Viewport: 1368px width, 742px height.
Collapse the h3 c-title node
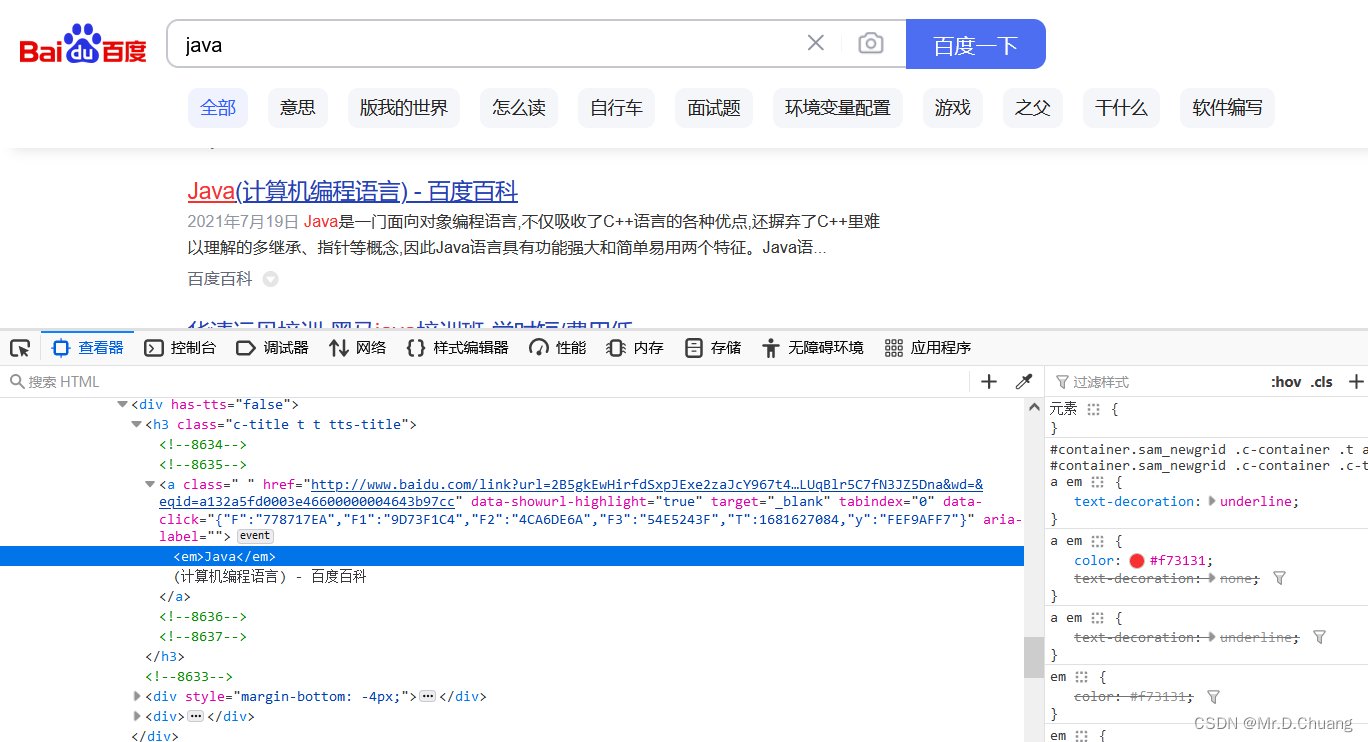point(136,424)
